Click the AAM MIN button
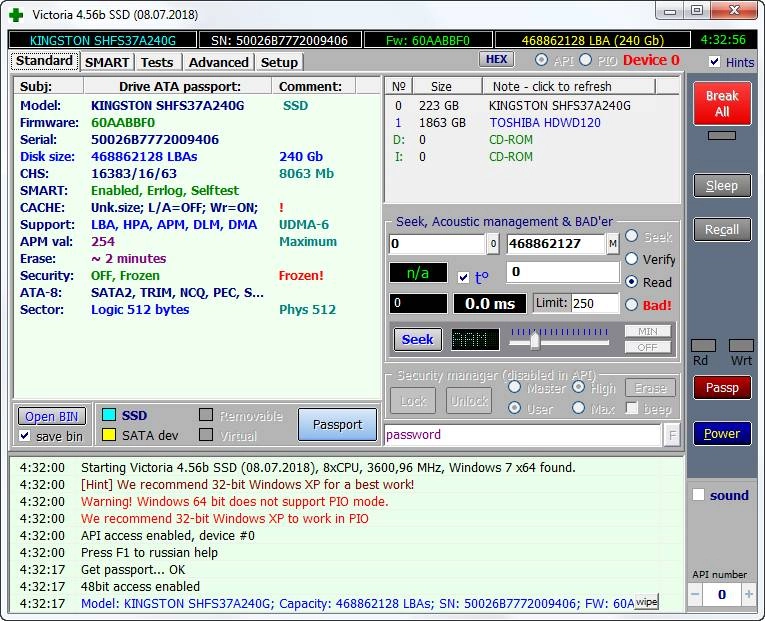Image resolution: width=765 pixels, height=621 pixels. click(647, 331)
